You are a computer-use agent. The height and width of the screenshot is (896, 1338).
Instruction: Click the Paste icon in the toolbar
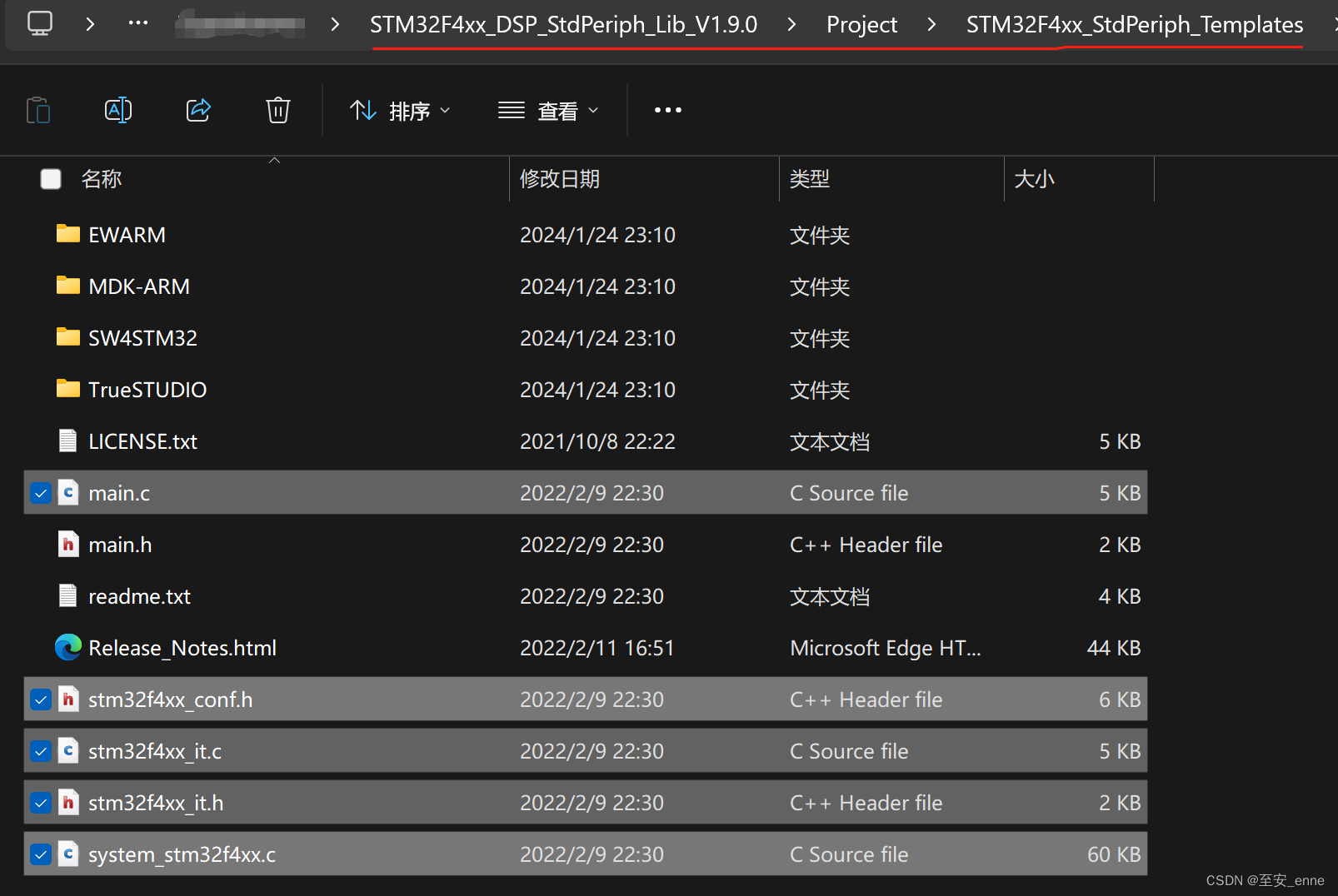[38, 109]
